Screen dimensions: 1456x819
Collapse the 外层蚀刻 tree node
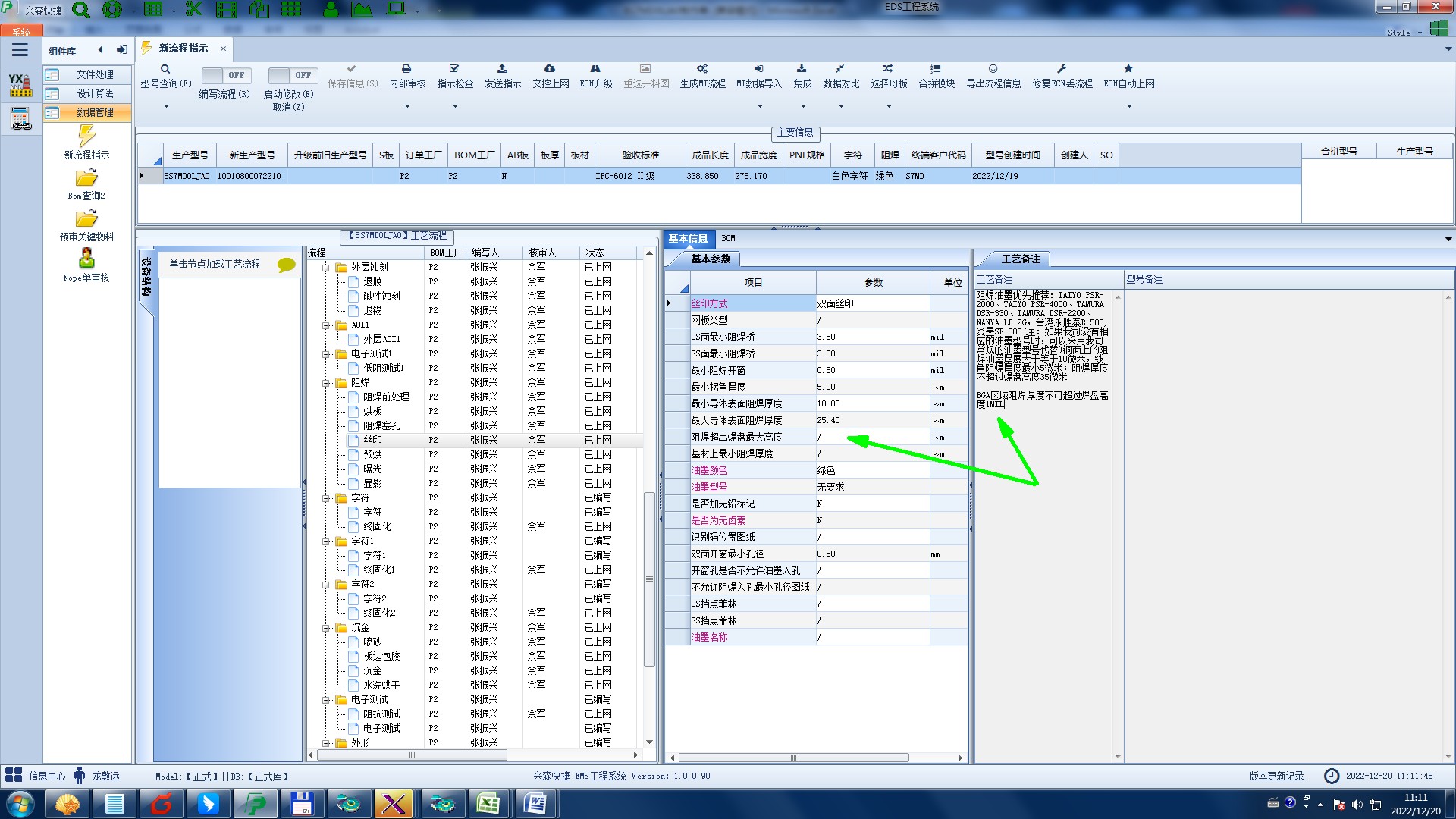point(326,268)
